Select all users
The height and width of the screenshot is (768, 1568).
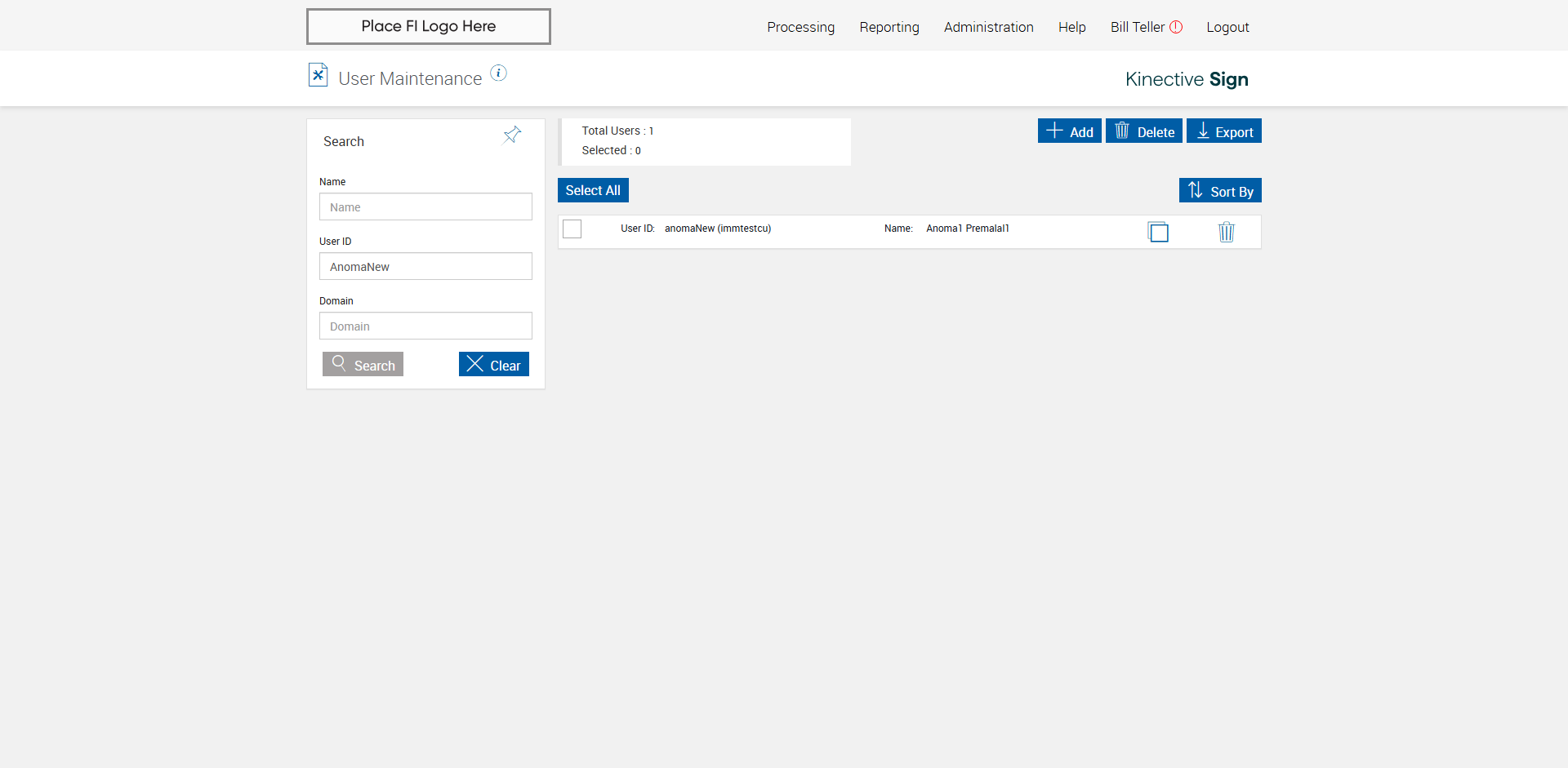coord(593,190)
